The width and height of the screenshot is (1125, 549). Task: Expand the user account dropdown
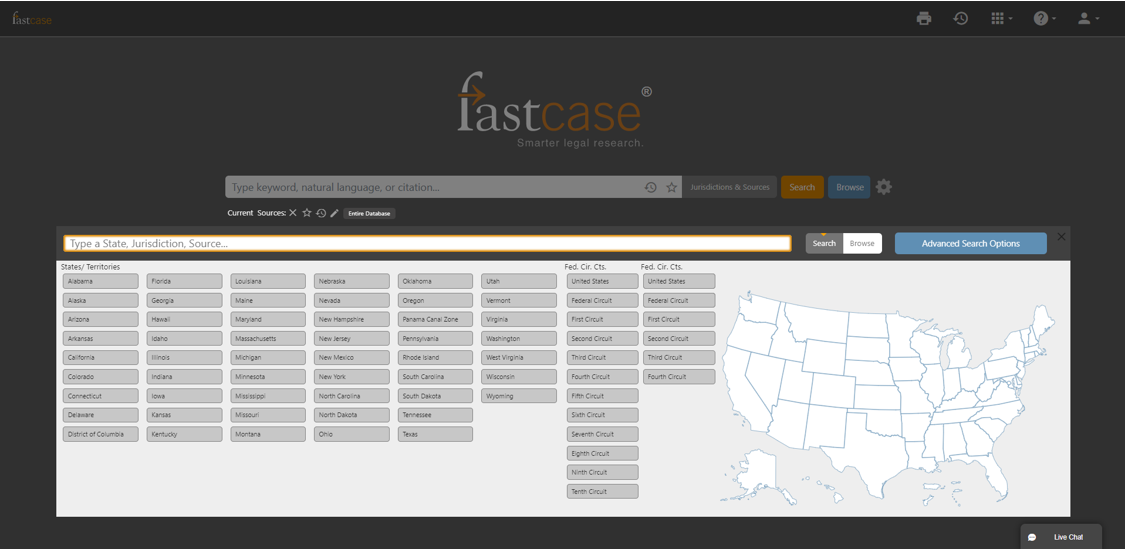point(1088,18)
